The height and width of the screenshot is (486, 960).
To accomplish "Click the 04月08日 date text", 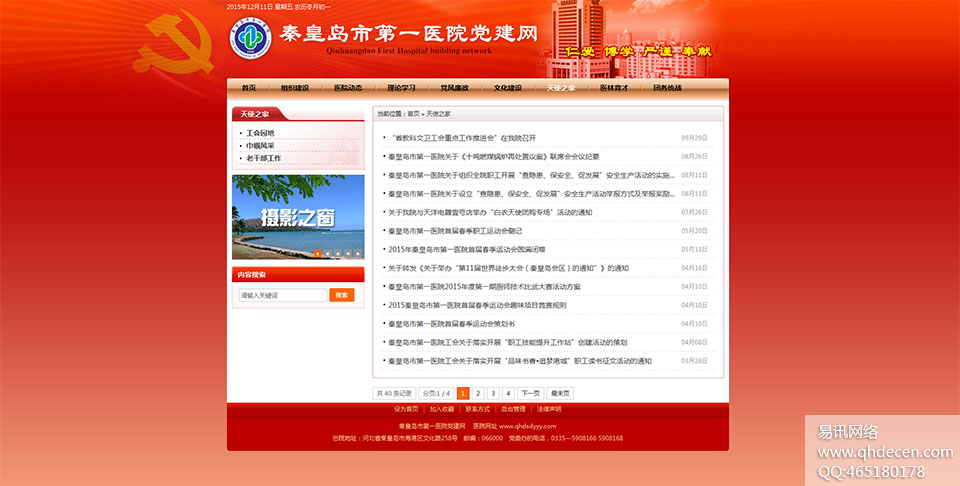I will (694, 343).
